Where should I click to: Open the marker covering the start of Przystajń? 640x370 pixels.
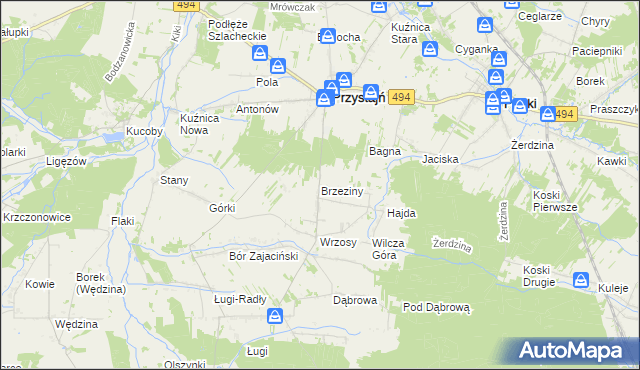pos(324,99)
